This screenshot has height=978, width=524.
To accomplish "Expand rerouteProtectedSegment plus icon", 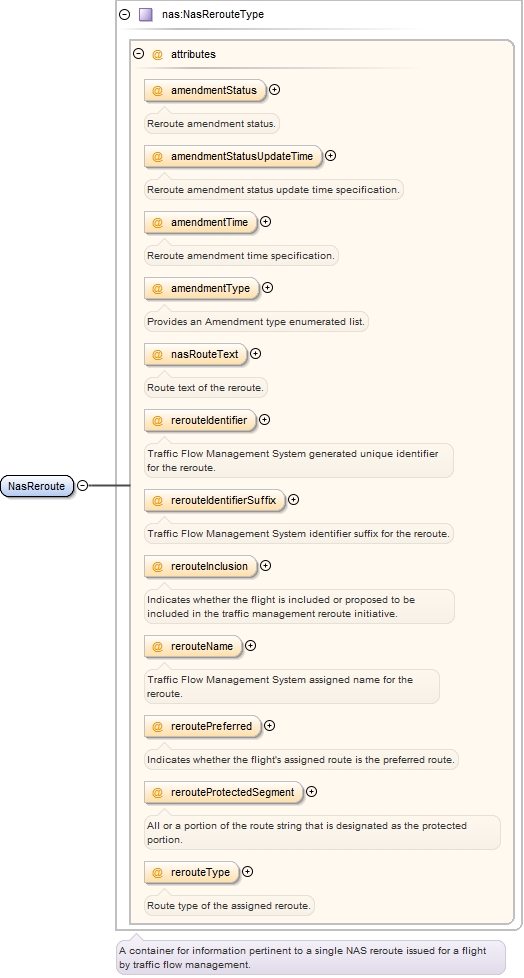I will click(x=311, y=792).
